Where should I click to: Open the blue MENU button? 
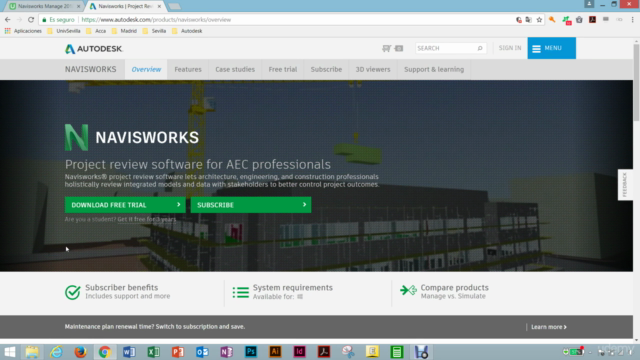coord(551,48)
